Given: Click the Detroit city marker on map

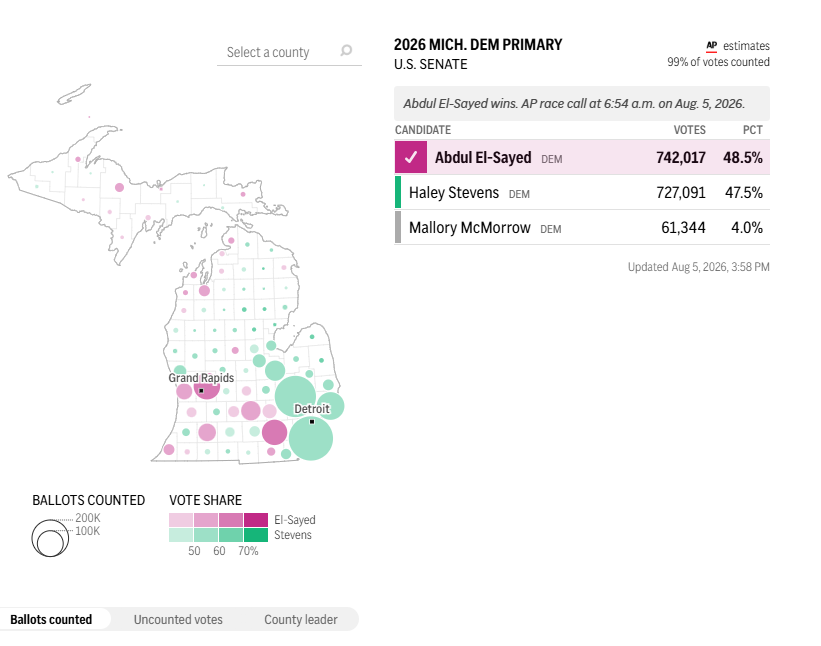Looking at the screenshot, I should pyautogui.click(x=312, y=421).
